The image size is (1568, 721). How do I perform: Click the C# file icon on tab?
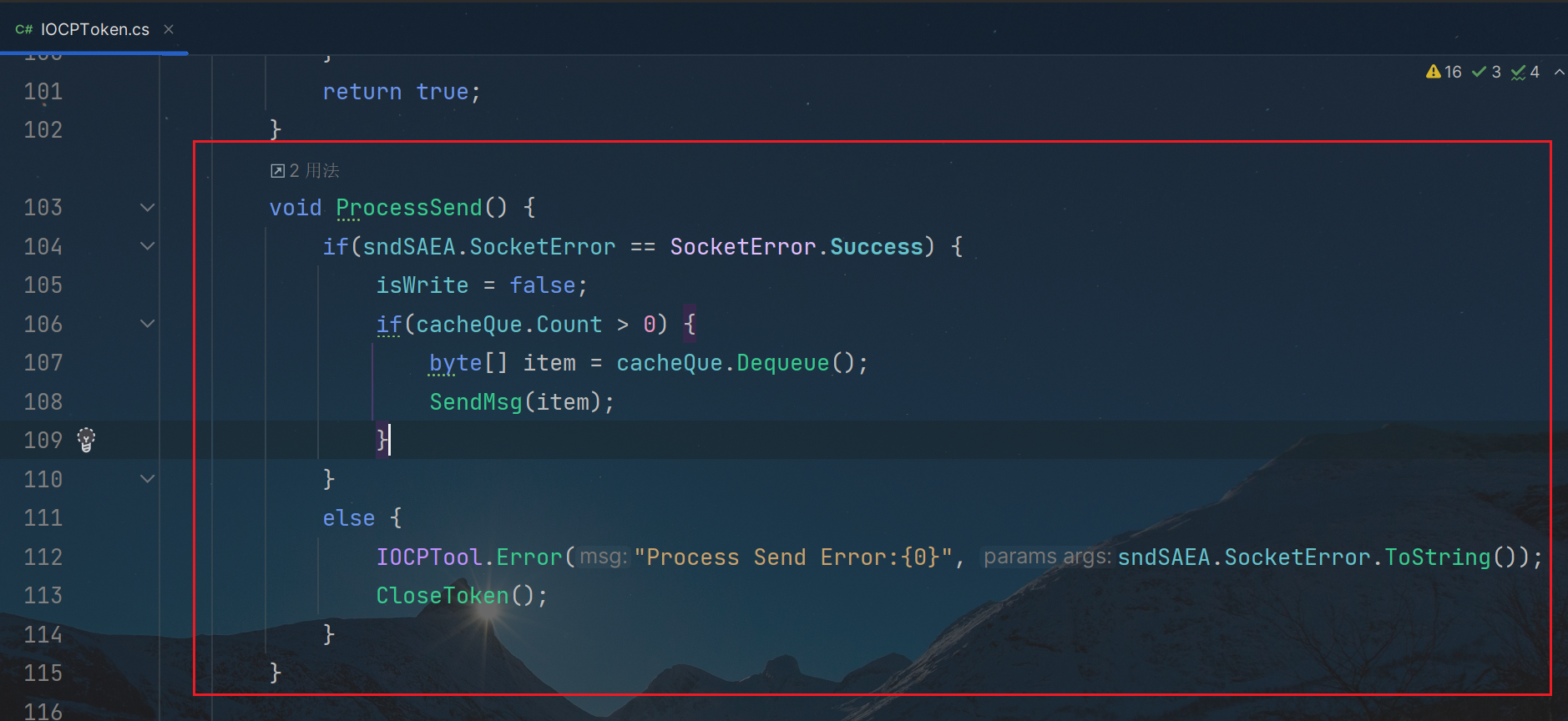pos(24,29)
